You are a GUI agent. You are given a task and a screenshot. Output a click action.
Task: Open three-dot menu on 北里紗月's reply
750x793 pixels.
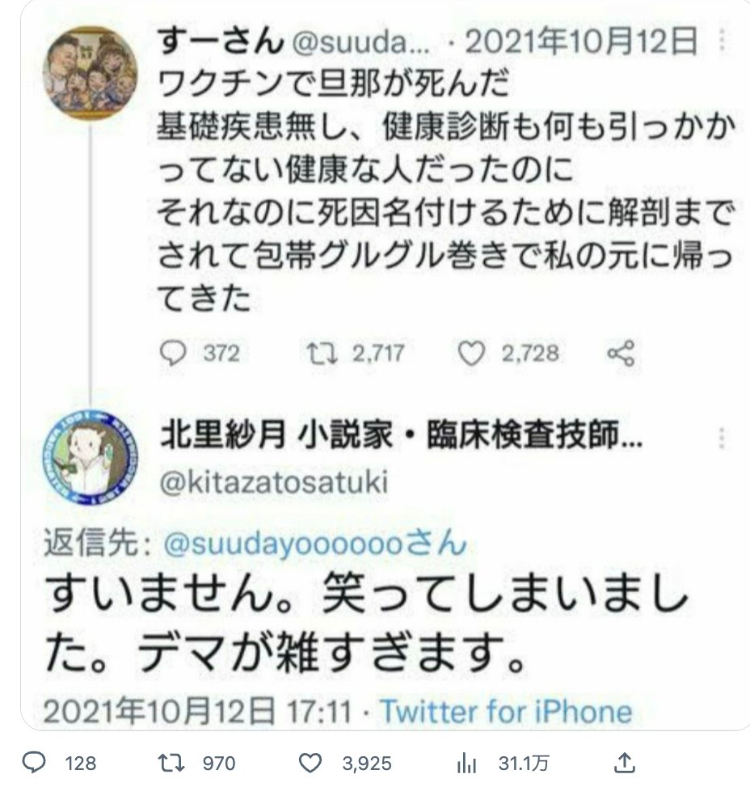click(x=722, y=437)
